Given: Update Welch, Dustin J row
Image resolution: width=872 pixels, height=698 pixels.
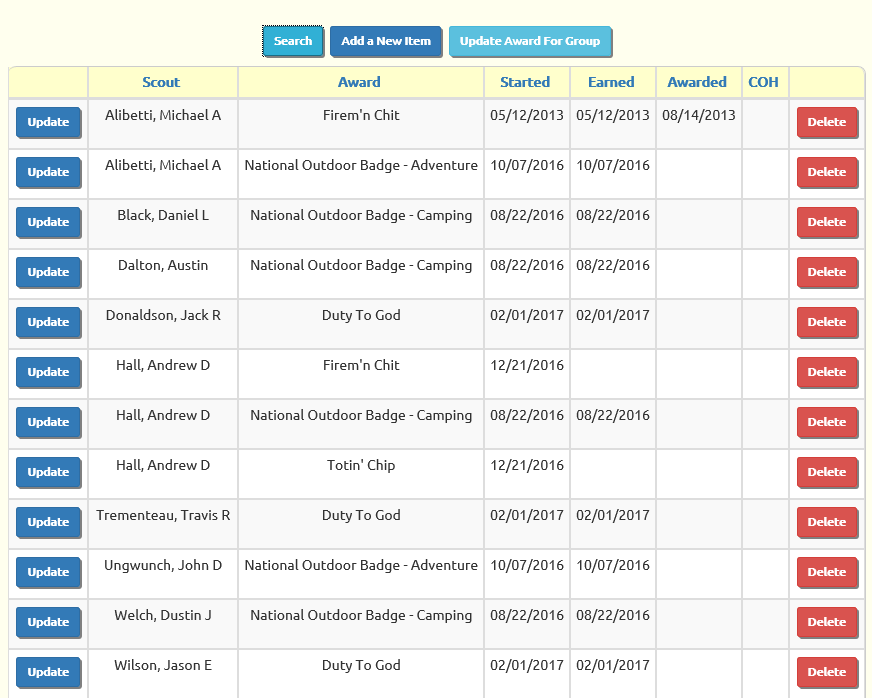Looking at the screenshot, I should tap(48, 623).
